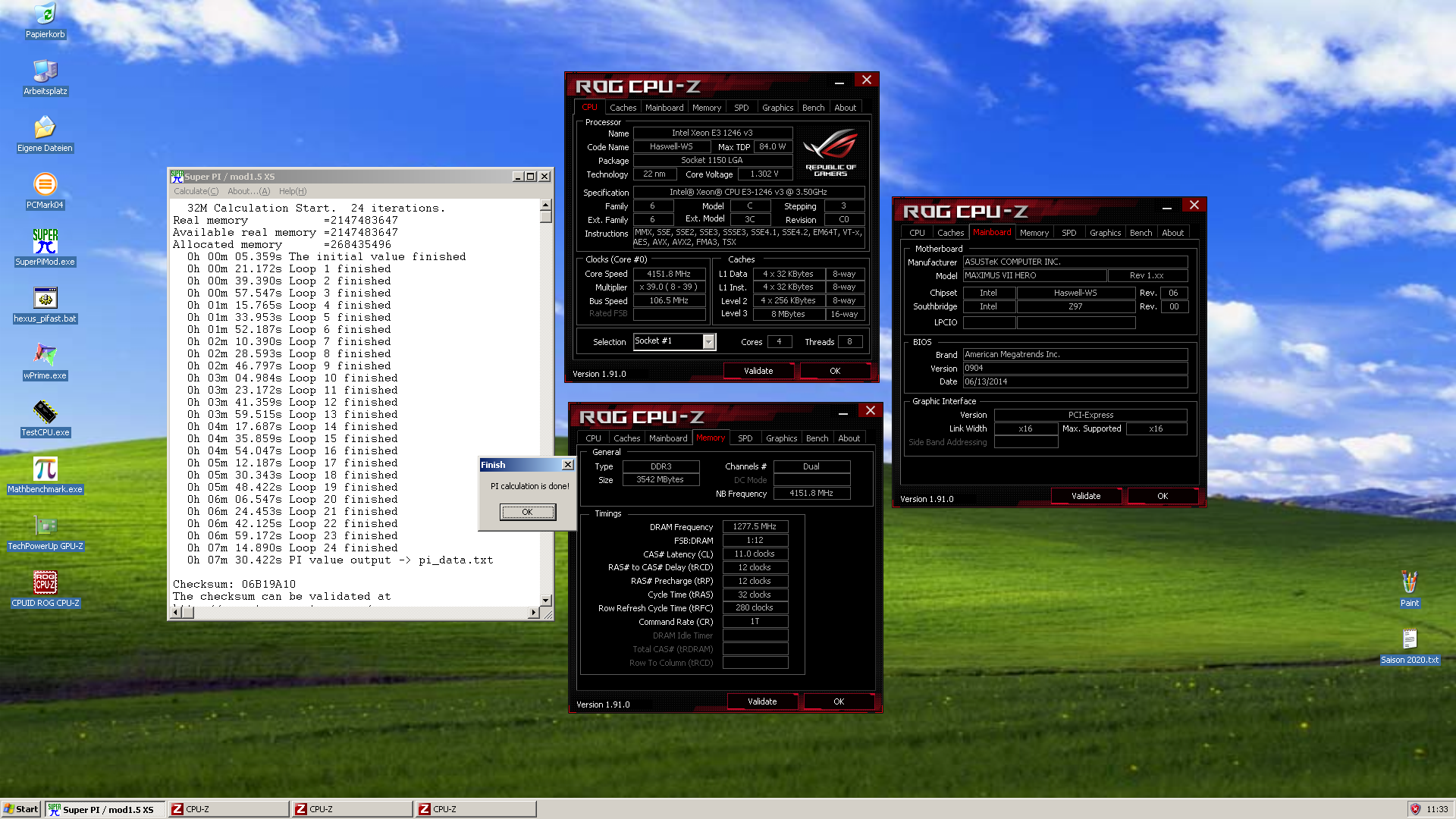The height and width of the screenshot is (819, 1456).
Task: Click Validate in the CPU tab window
Action: [758, 371]
